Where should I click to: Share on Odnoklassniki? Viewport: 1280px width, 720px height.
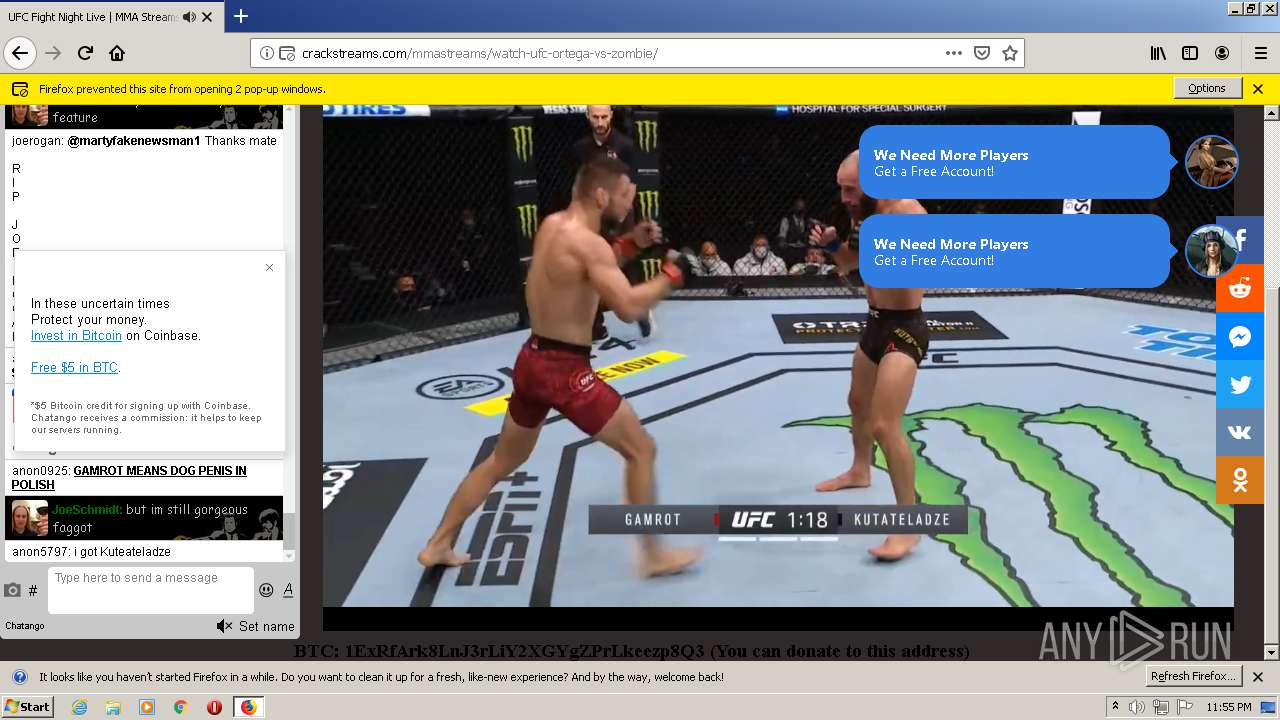(1240, 480)
